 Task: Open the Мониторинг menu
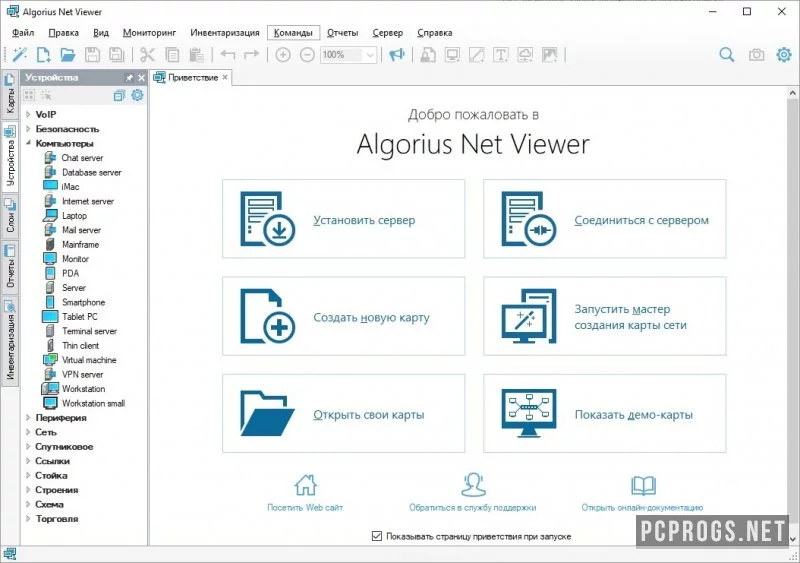(149, 33)
